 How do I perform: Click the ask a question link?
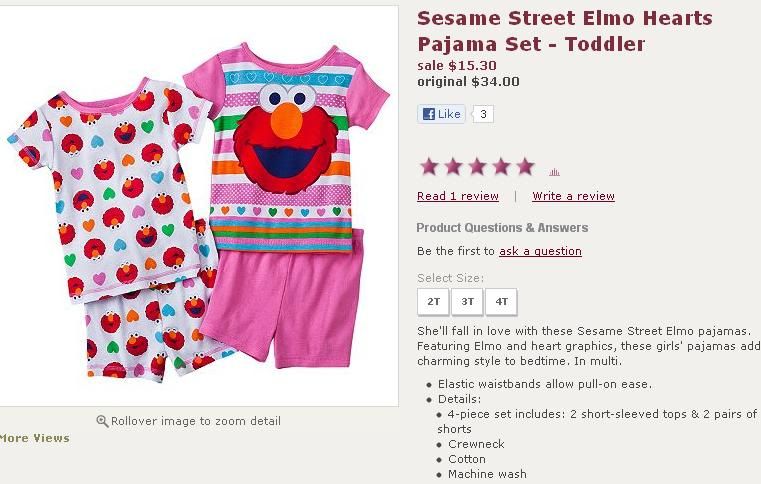(x=540, y=251)
